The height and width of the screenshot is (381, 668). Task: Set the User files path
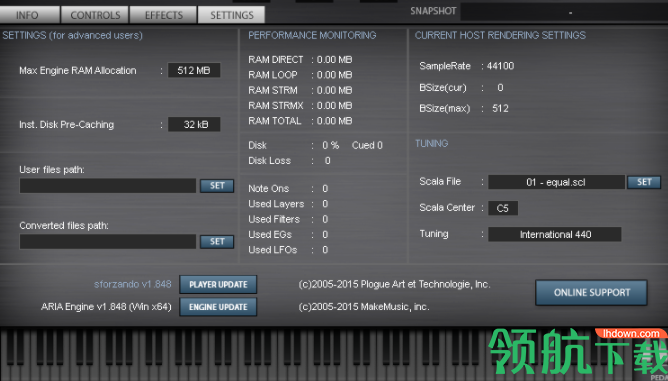(217, 186)
